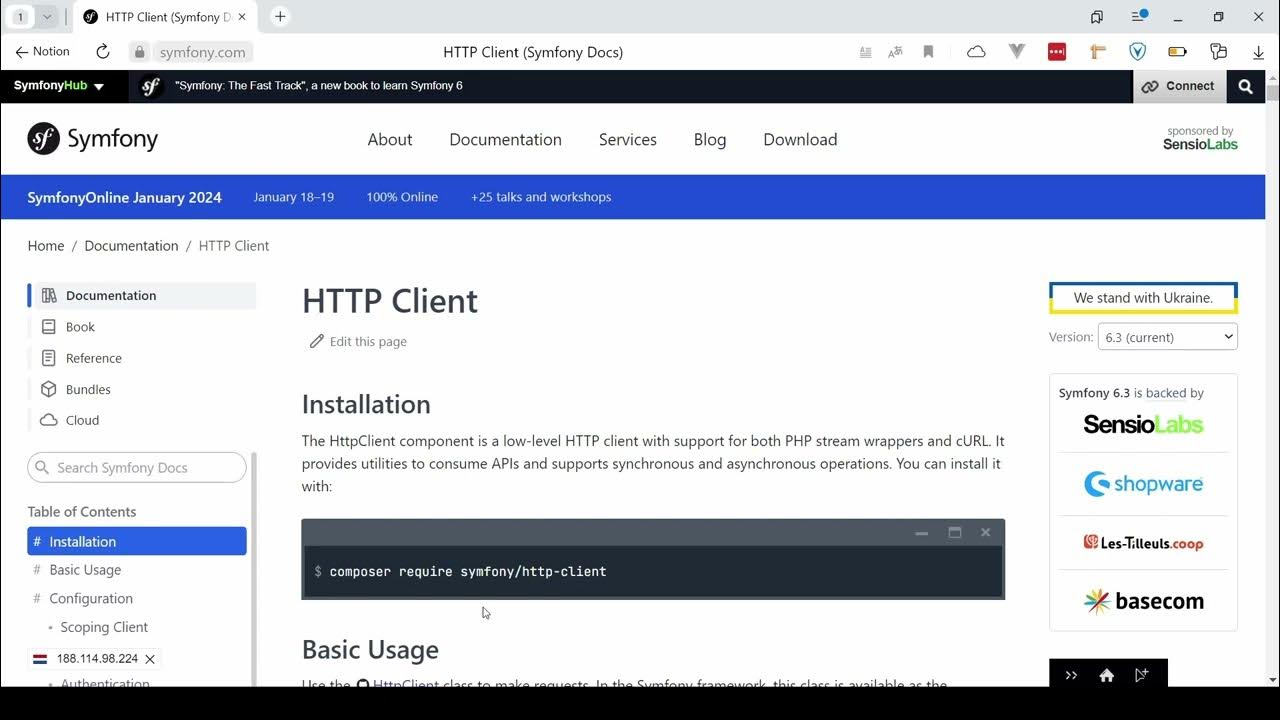The width and height of the screenshot is (1280, 720).
Task: Open the browser menu with notification dot
Action: (x=1139, y=16)
